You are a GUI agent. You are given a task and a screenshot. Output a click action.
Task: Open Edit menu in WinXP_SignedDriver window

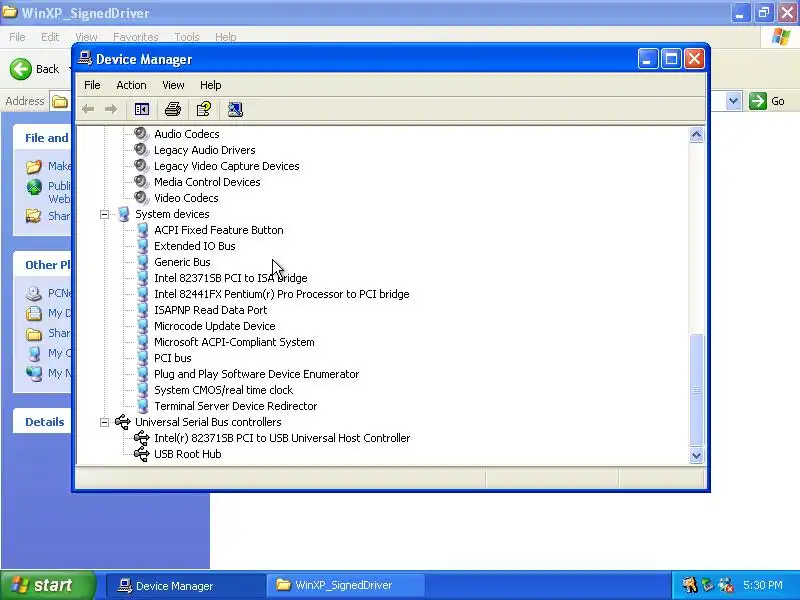click(49, 37)
